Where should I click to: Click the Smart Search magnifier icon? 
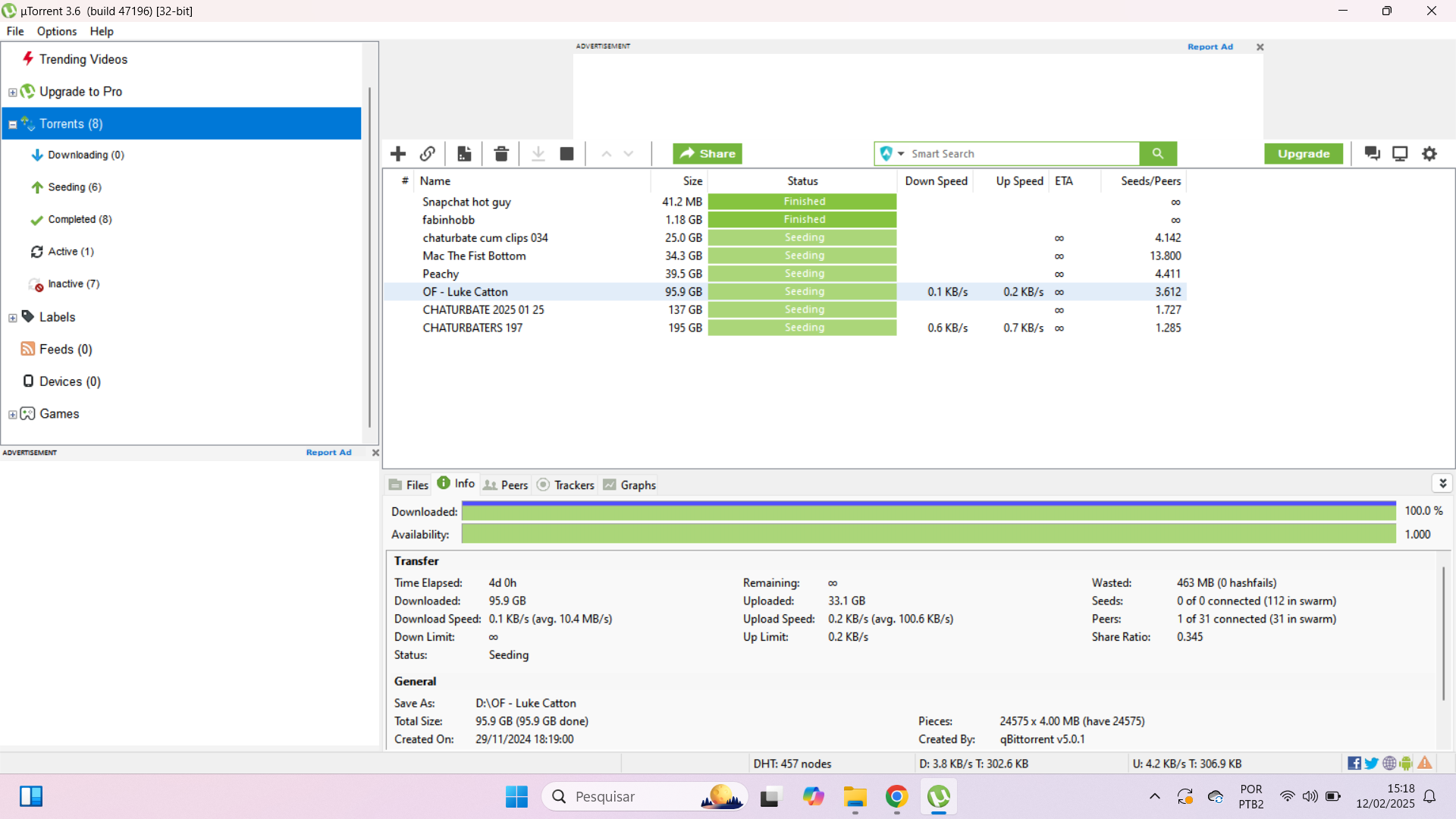point(1159,152)
